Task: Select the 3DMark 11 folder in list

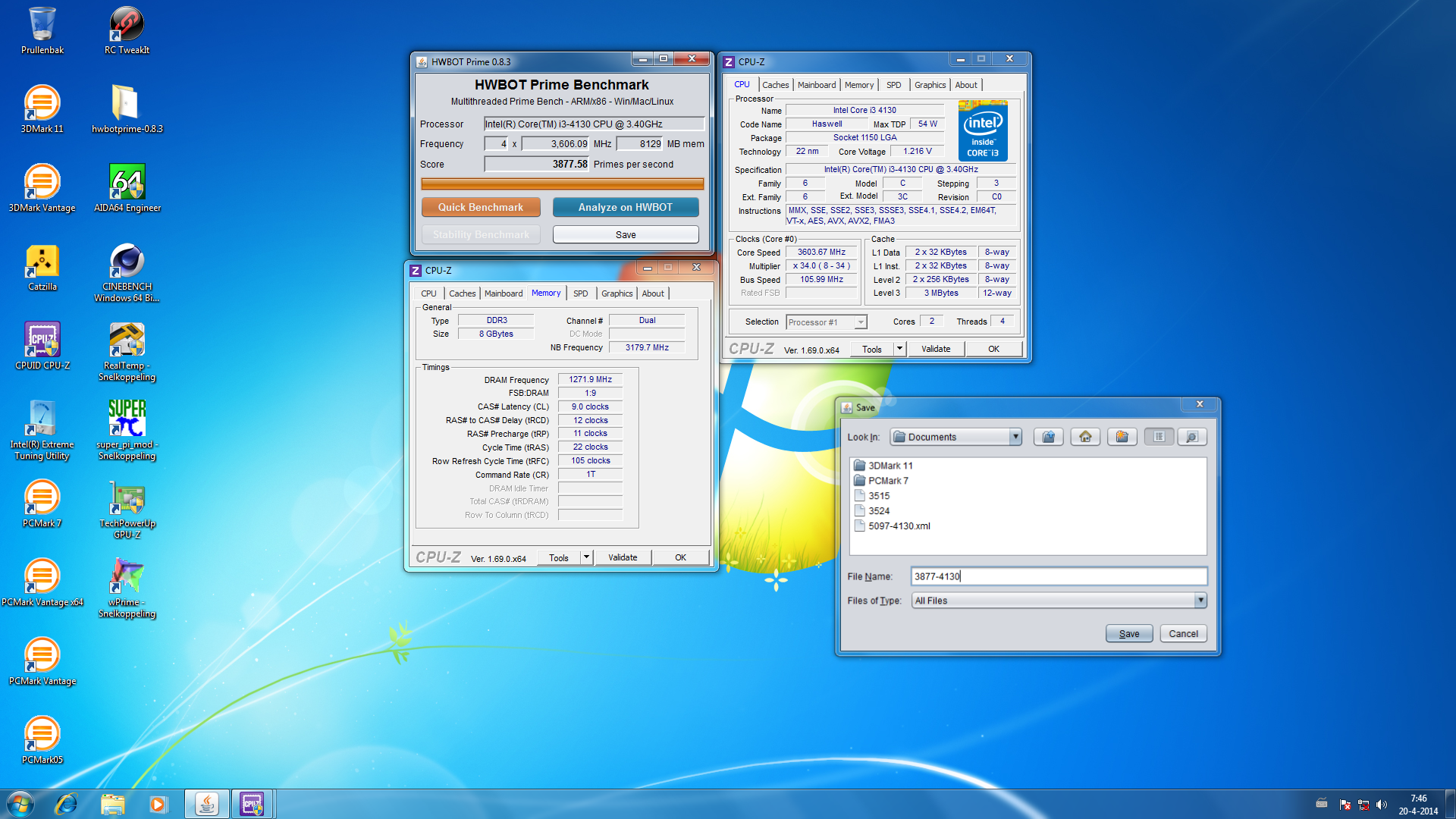Action: point(883,466)
